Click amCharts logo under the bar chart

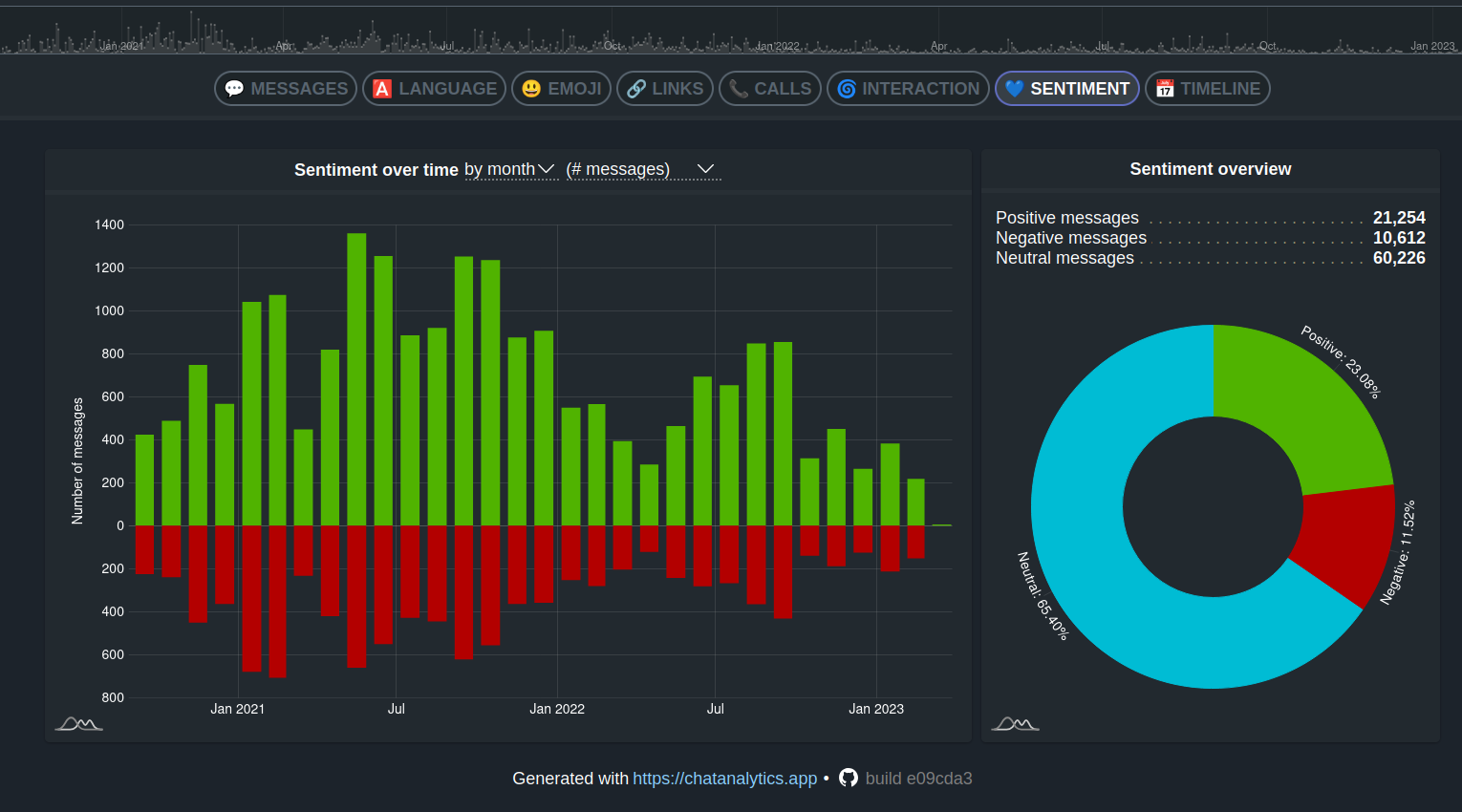[78, 724]
